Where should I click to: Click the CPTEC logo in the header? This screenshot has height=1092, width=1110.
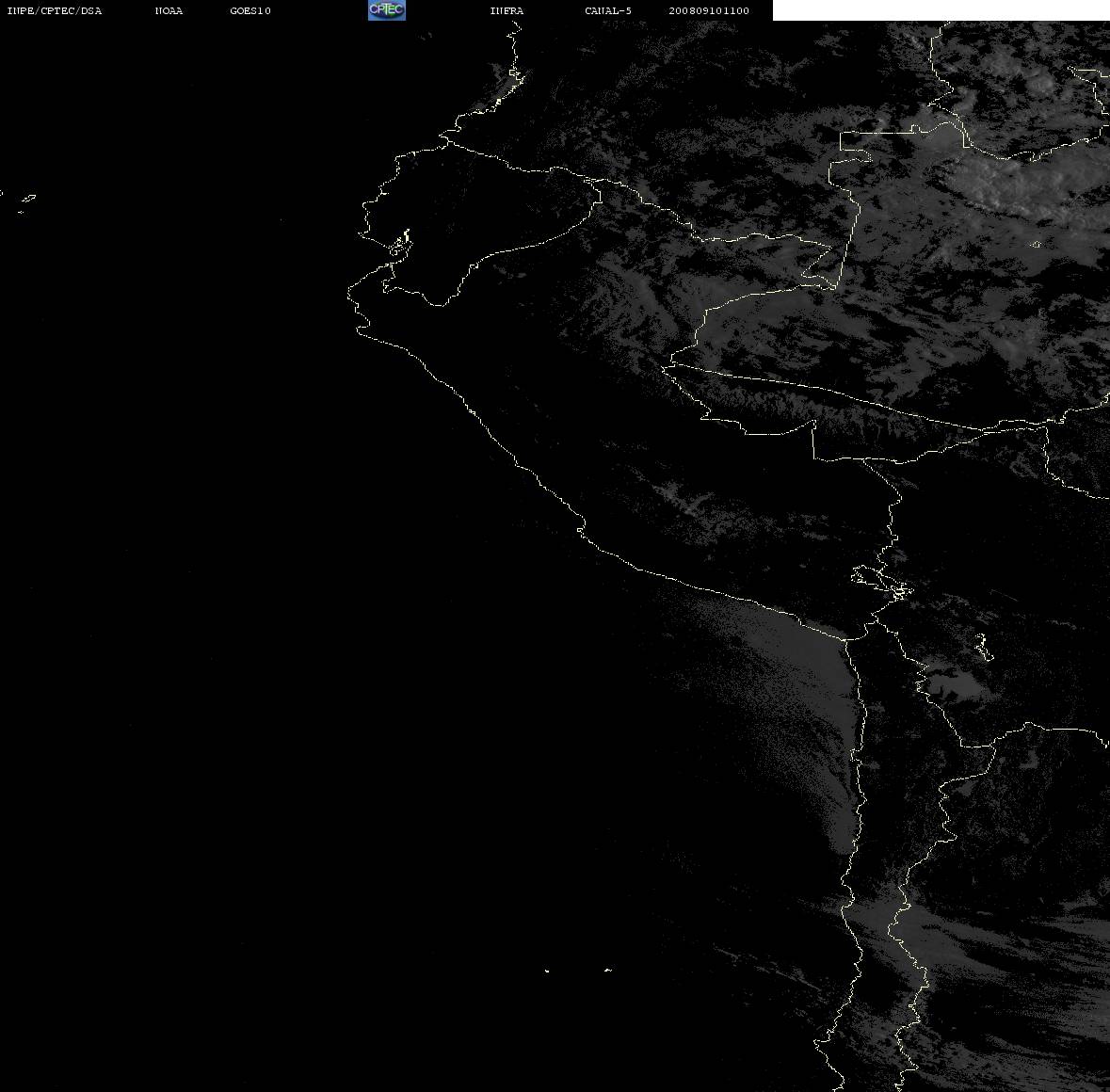pos(386,10)
